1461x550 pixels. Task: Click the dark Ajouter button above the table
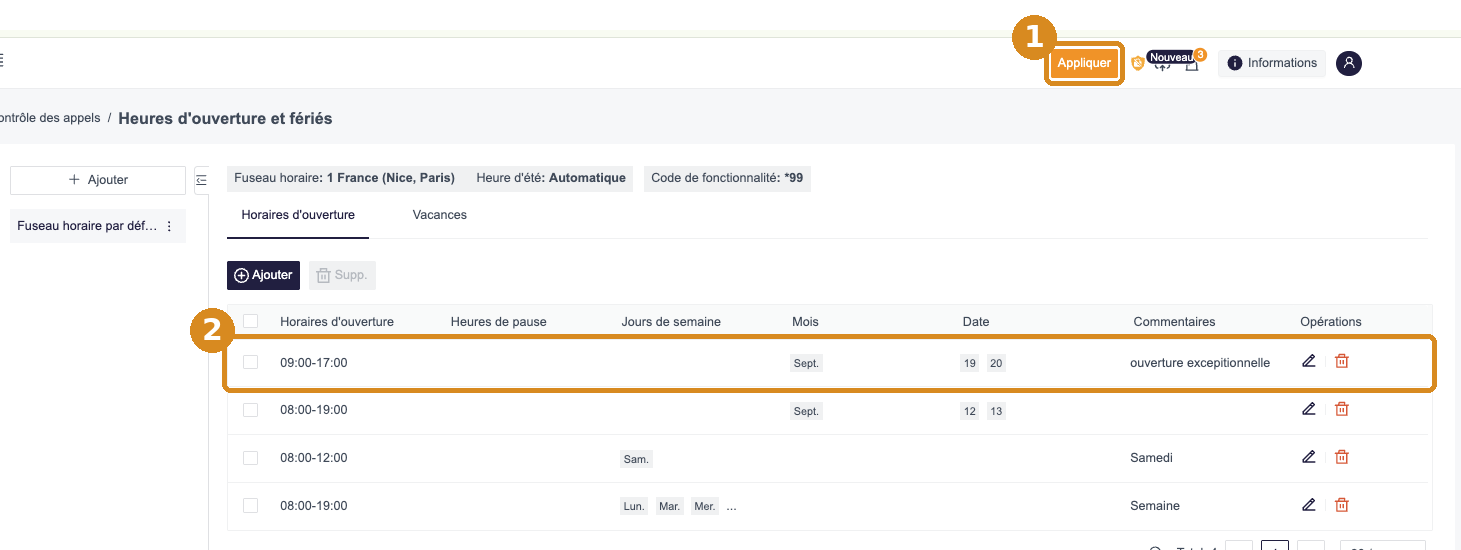click(x=264, y=275)
